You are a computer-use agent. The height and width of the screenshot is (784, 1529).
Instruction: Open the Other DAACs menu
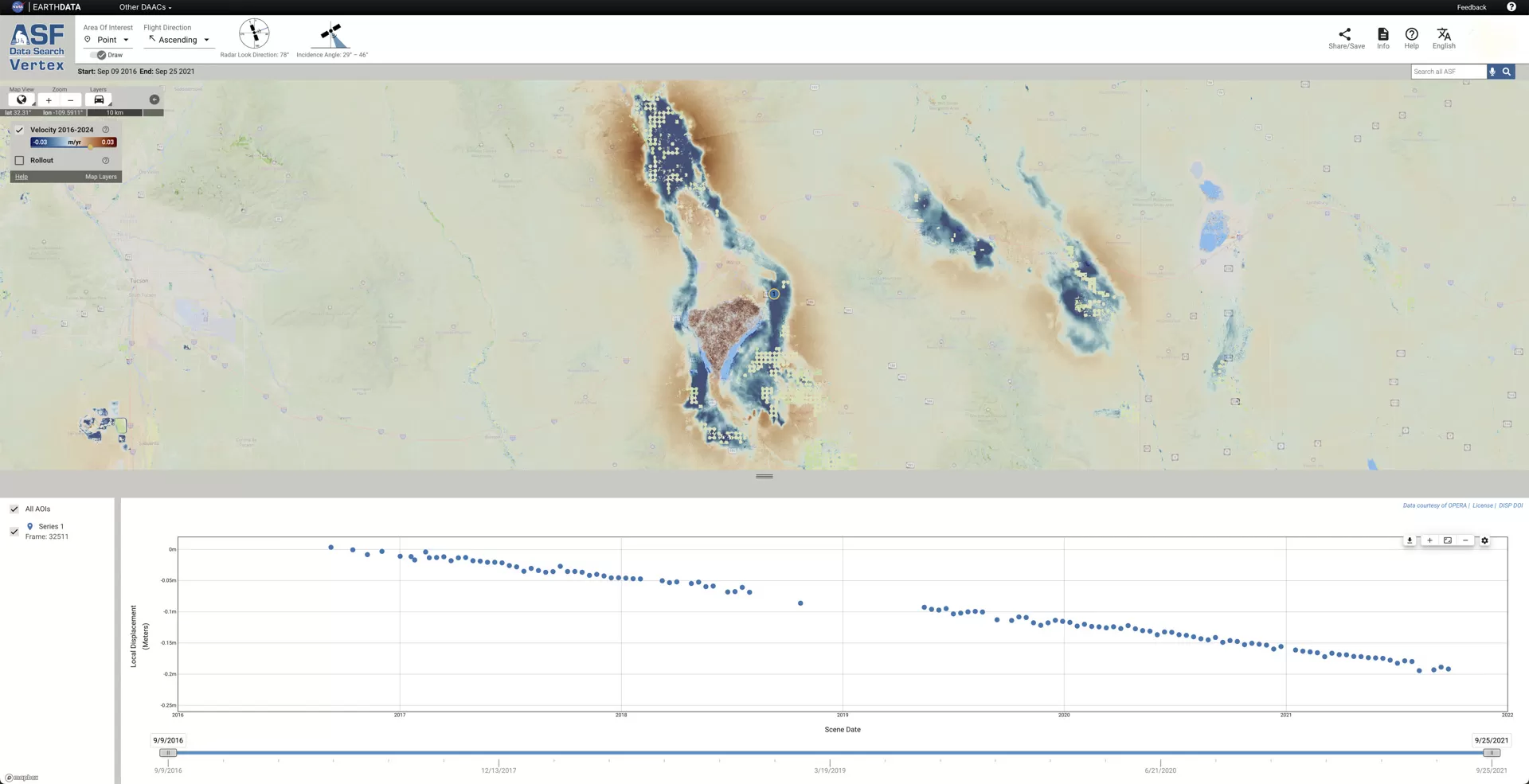click(145, 7)
